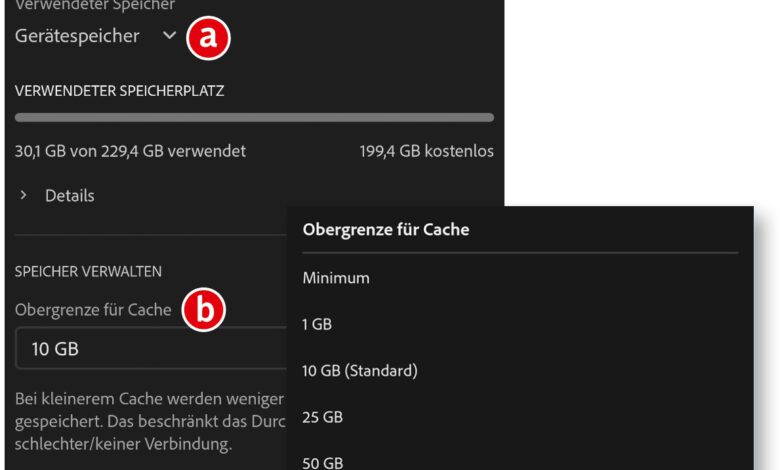Select the 10 GB (Standard) option

coord(359,371)
